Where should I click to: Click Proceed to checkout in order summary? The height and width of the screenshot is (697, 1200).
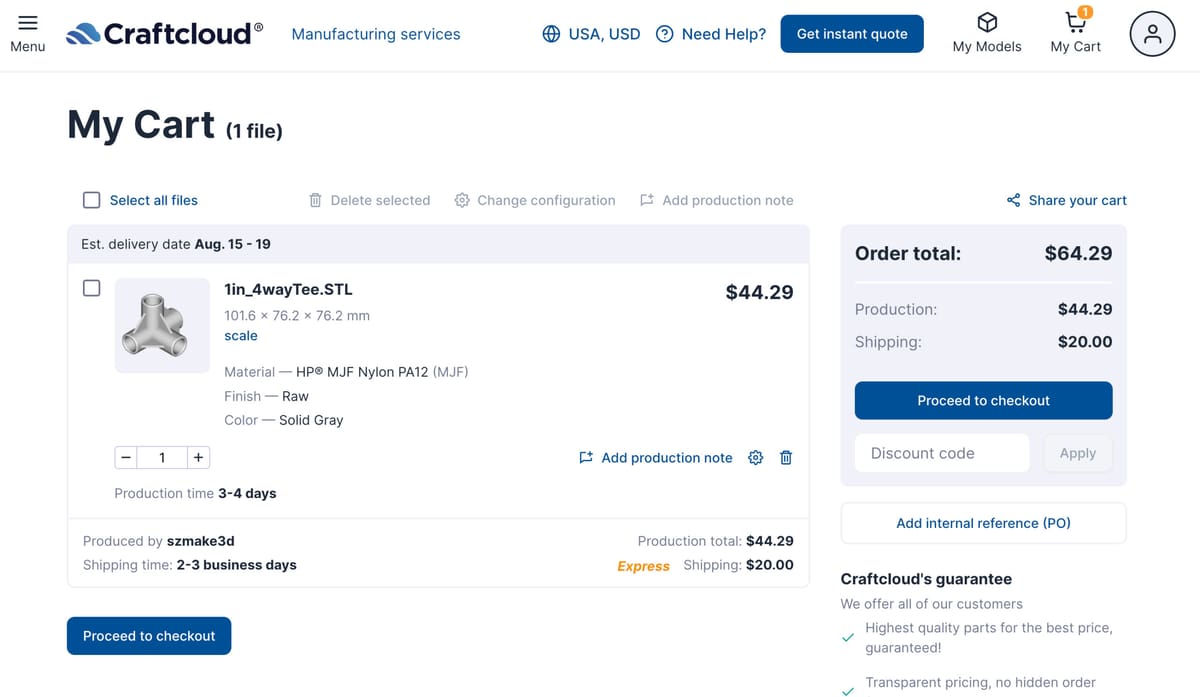pyautogui.click(x=983, y=400)
